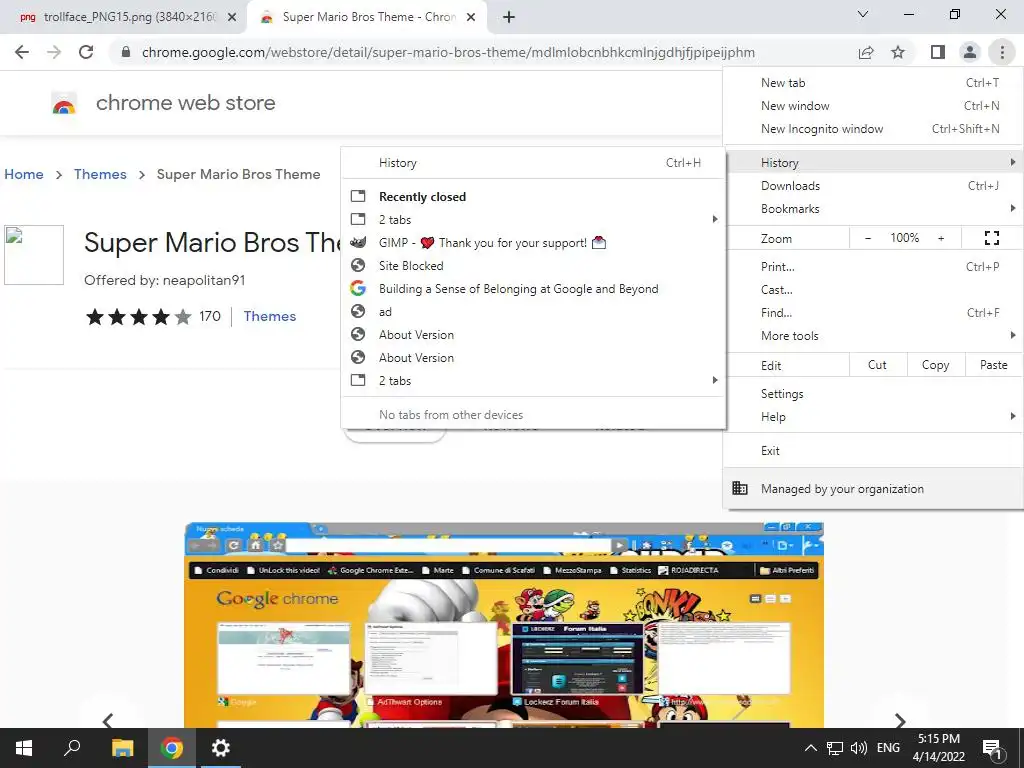Reload the current page
The width and height of the screenshot is (1024, 768).
click(86, 52)
